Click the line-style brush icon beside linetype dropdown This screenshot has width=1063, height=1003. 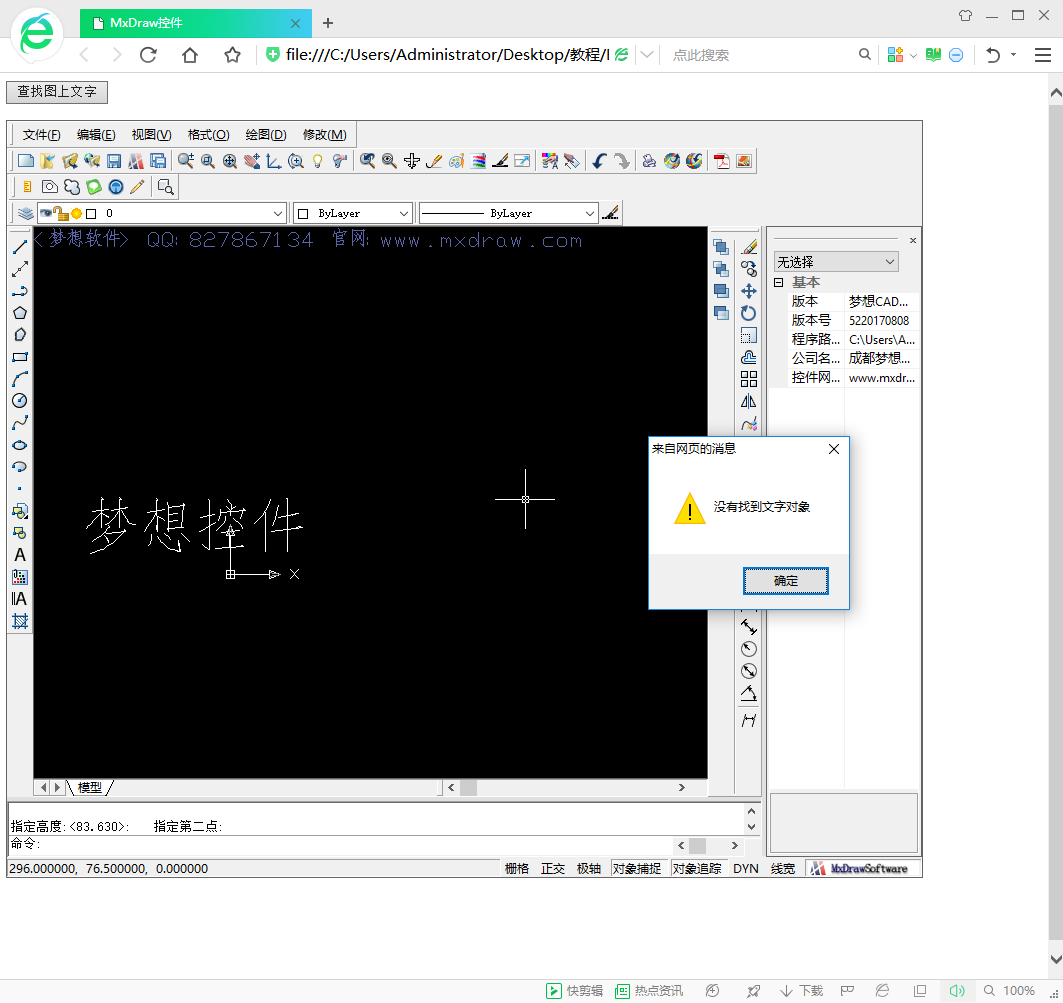(x=610, y=213)
